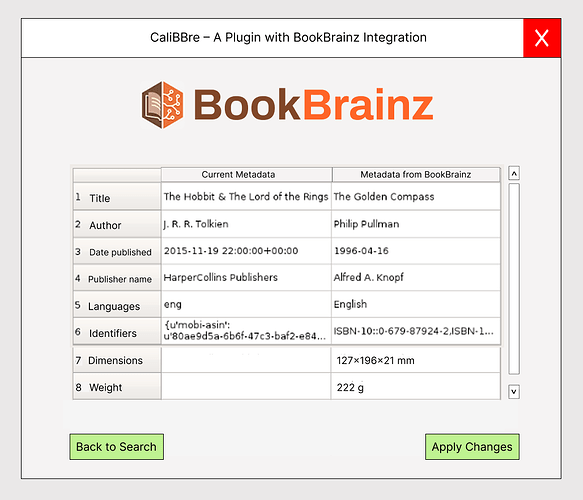Click the Philip Pullman author cell

[416, 224]
